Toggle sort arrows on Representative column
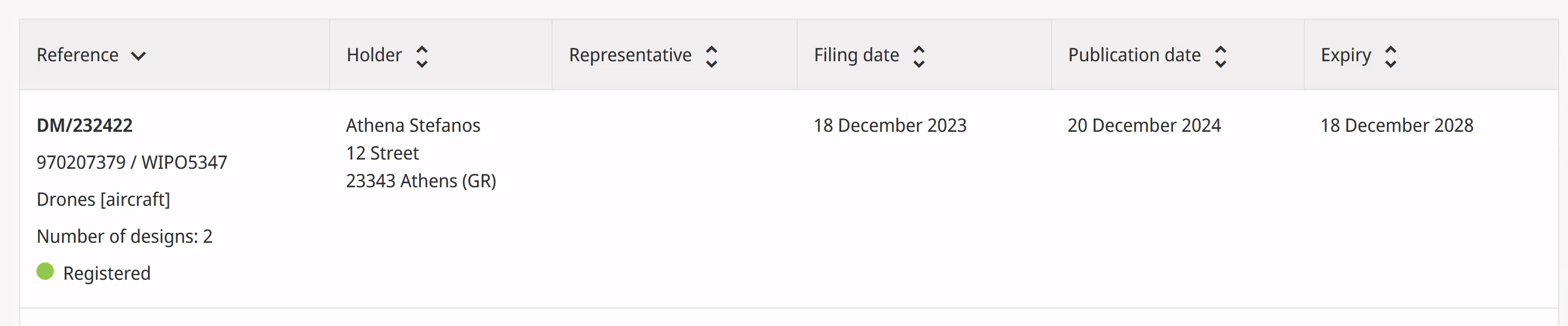Viewport: 1568px width, 326px height. click(712, 57)
